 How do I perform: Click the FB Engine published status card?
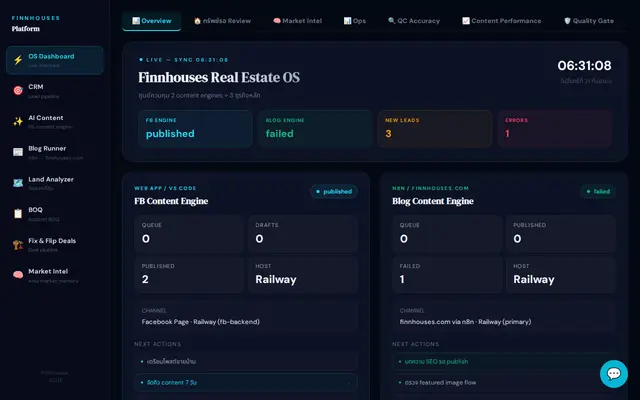pyautogui.click(x=195, y=129)
